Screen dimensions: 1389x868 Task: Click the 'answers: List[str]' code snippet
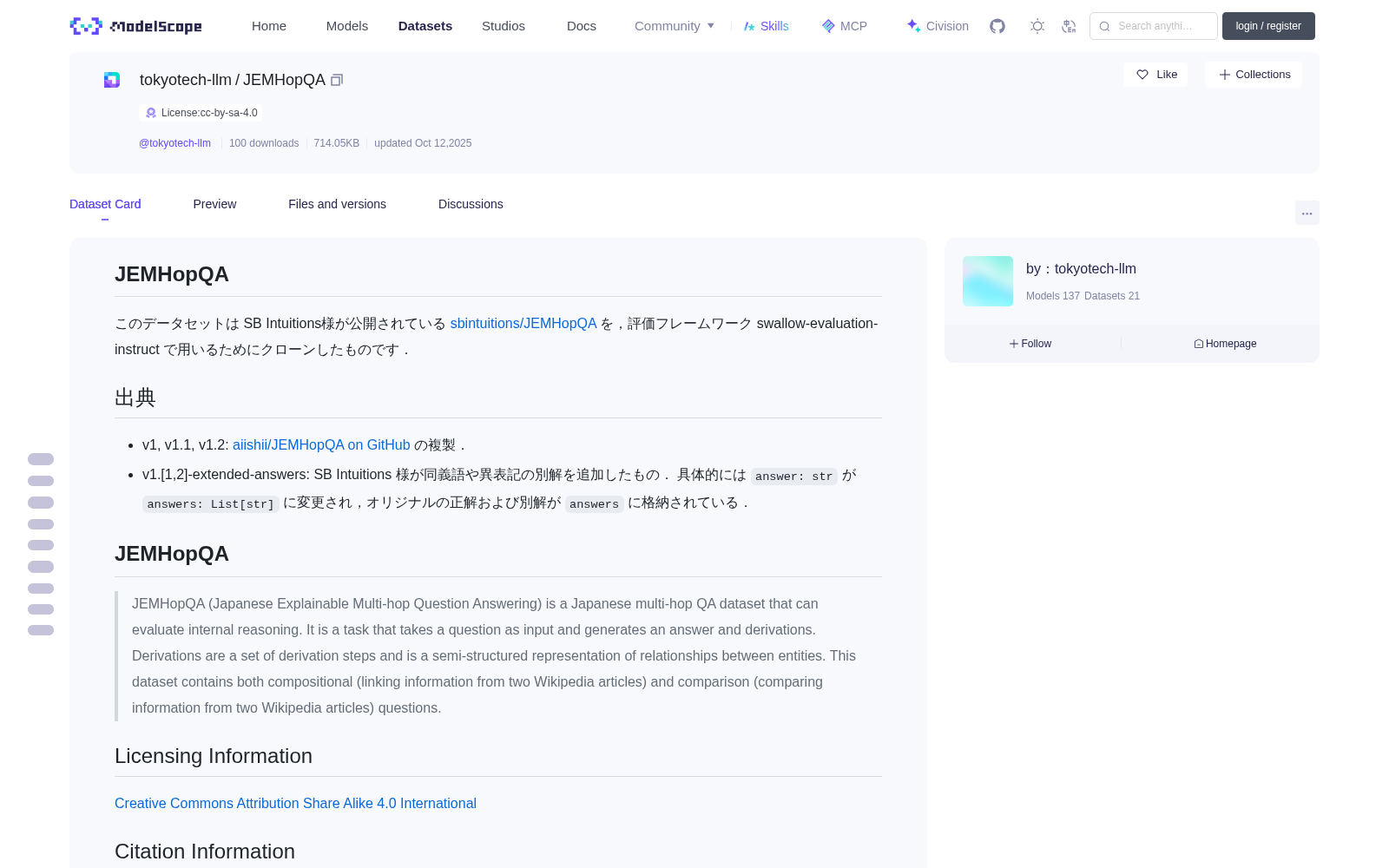click(x=211, y=504)
